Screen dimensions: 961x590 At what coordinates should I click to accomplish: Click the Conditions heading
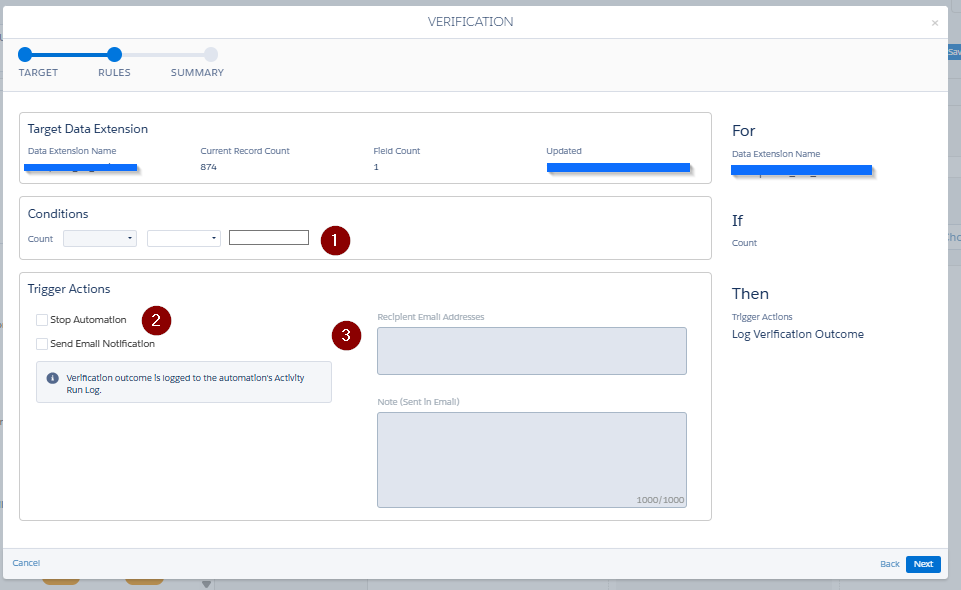(x=58, y=213)
